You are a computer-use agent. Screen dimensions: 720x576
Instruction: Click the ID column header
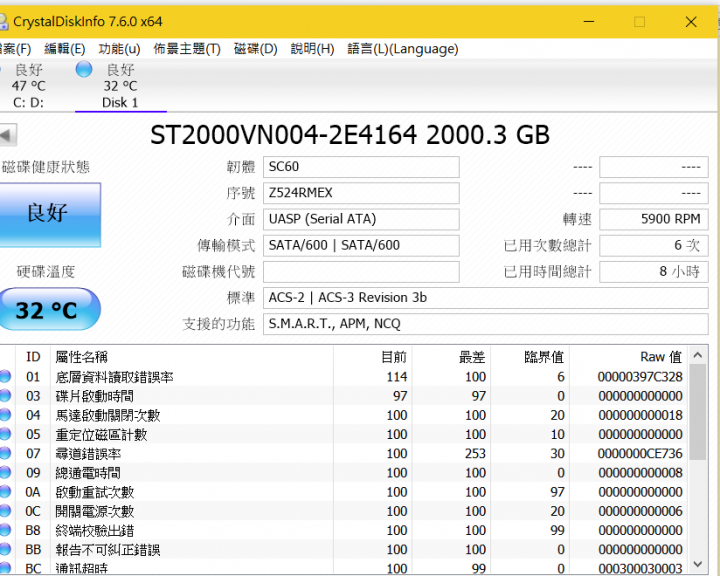[34, 357]
